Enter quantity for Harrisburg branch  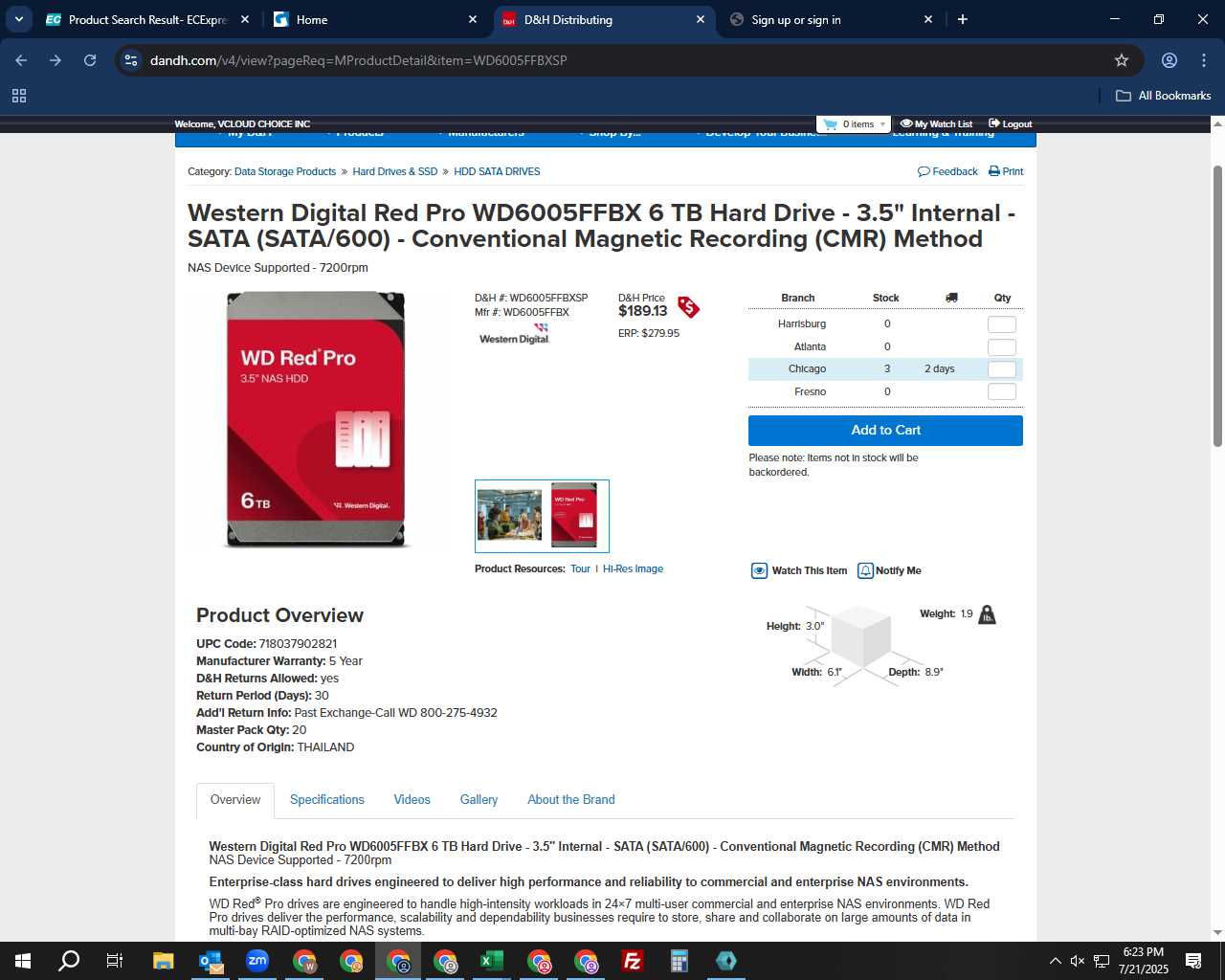pos(1002,324)
